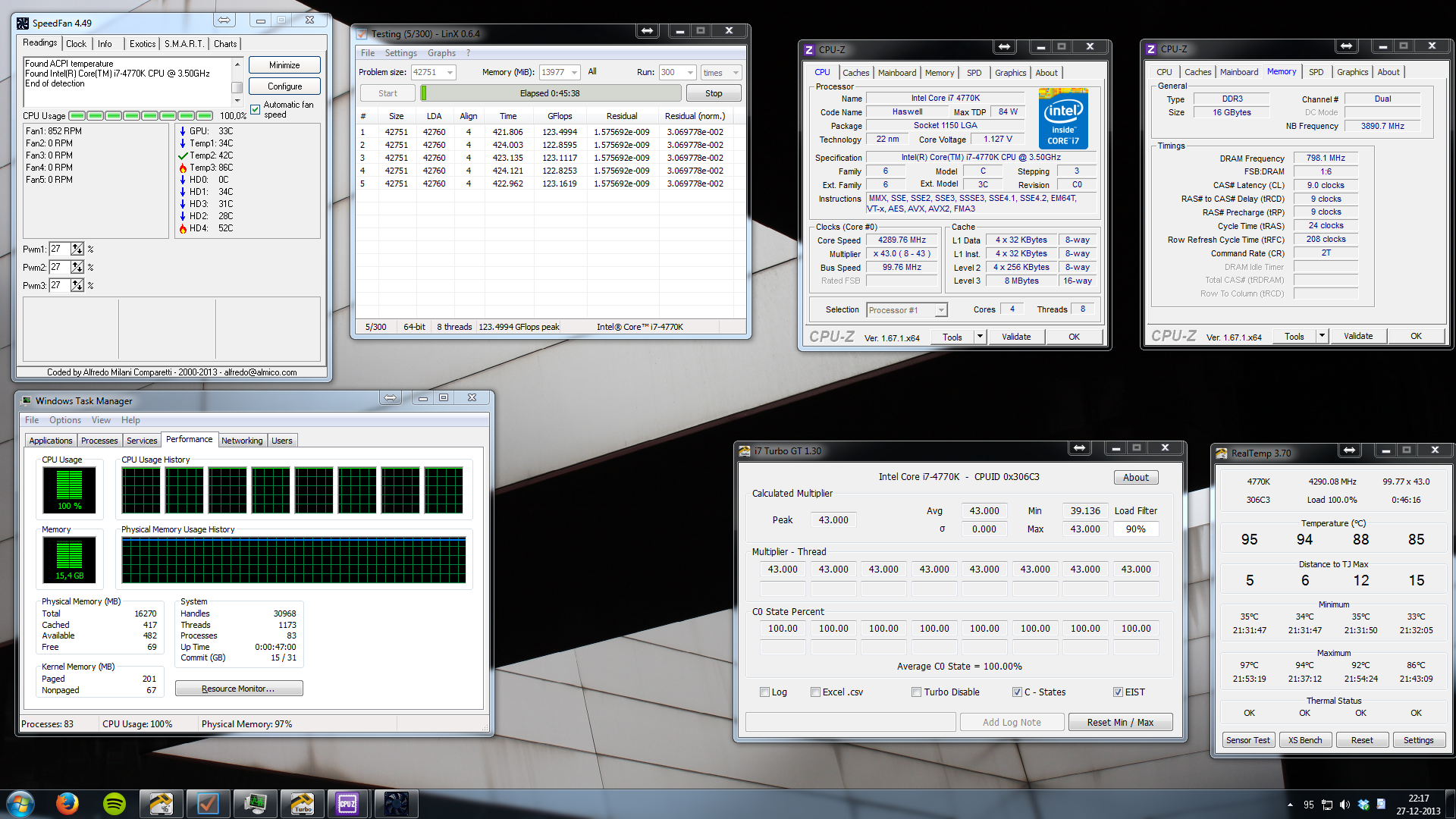Viewport: 1456px width, 819px height.
Task: Click the Windows Task Manager title icon
Action: point(27,401)
